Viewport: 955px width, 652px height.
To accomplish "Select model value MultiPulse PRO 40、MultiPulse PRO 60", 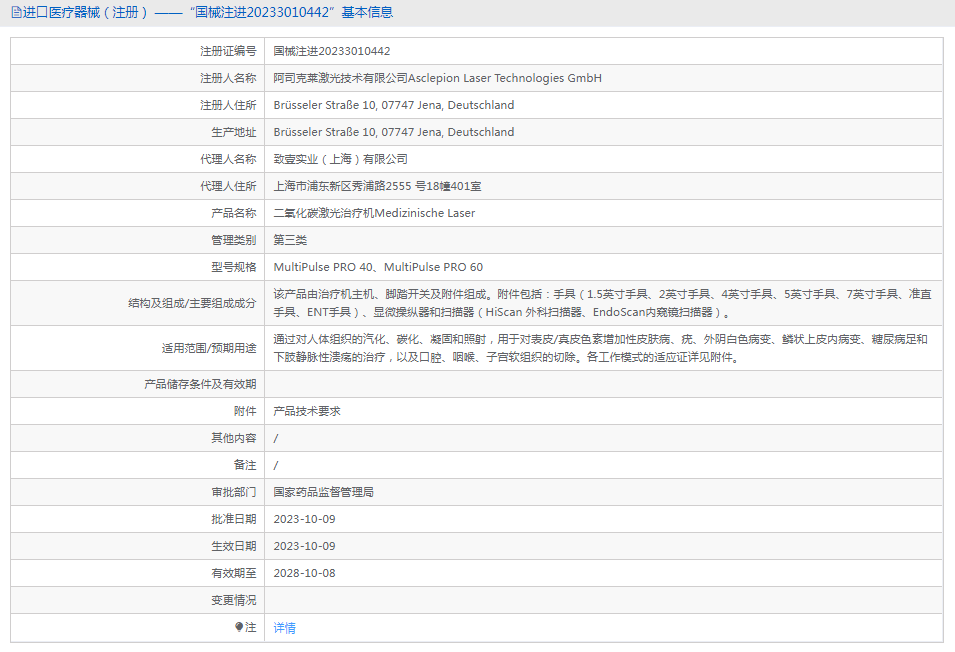I will click(378, 267).
